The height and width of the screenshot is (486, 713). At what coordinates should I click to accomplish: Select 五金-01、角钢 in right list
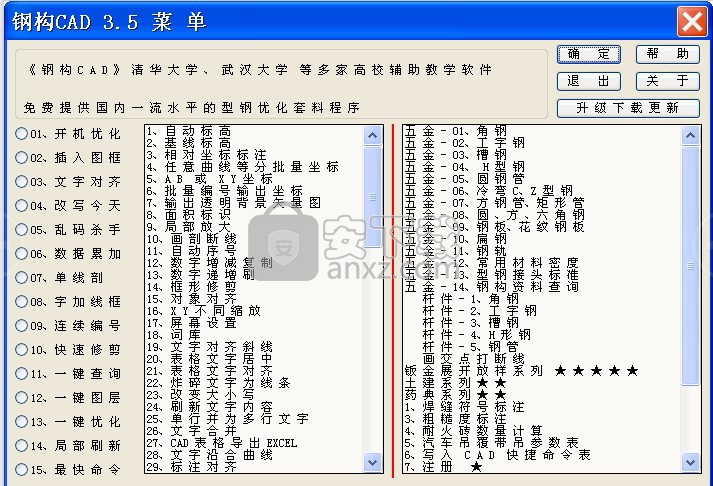pyautogui.click(x=456, y=131)
